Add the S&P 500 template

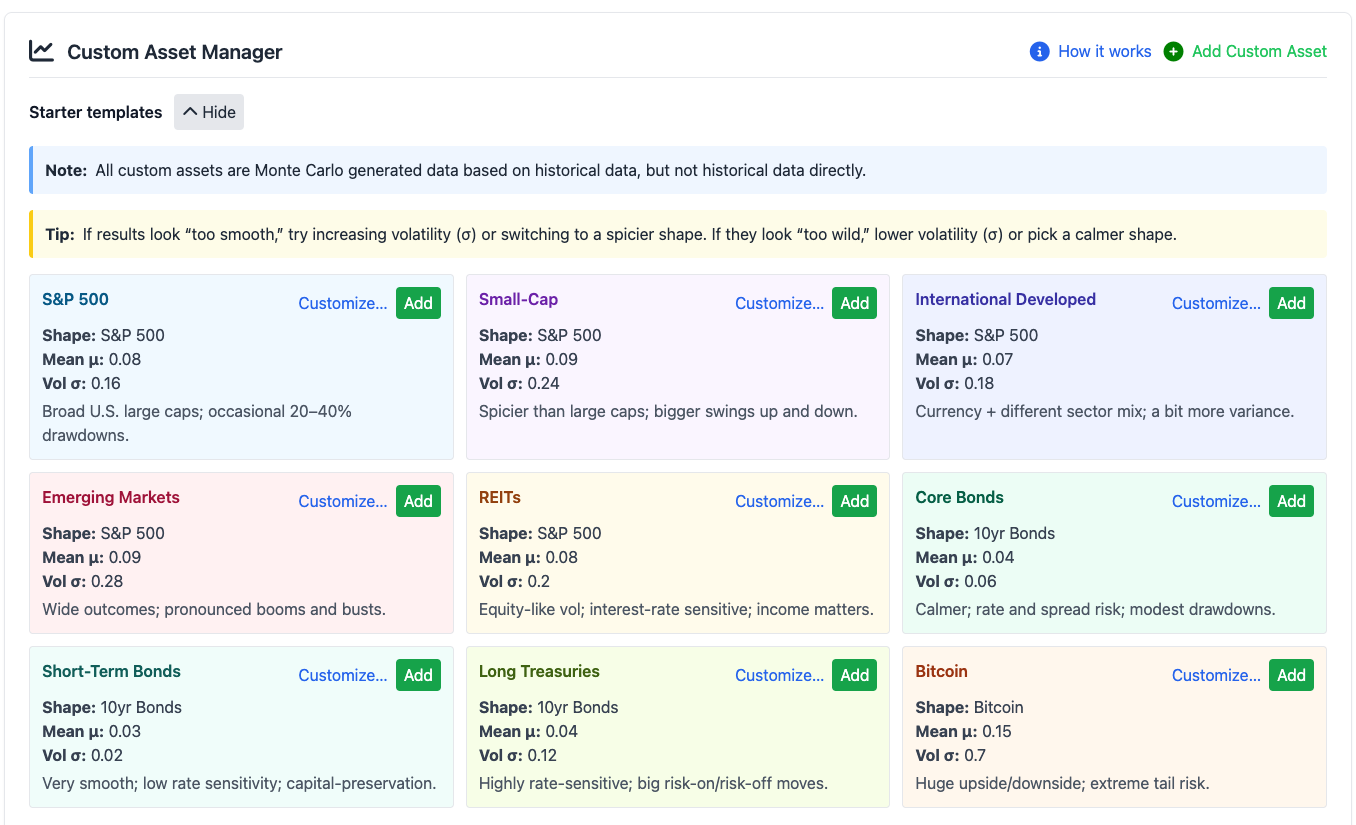(x=418, y=303)
